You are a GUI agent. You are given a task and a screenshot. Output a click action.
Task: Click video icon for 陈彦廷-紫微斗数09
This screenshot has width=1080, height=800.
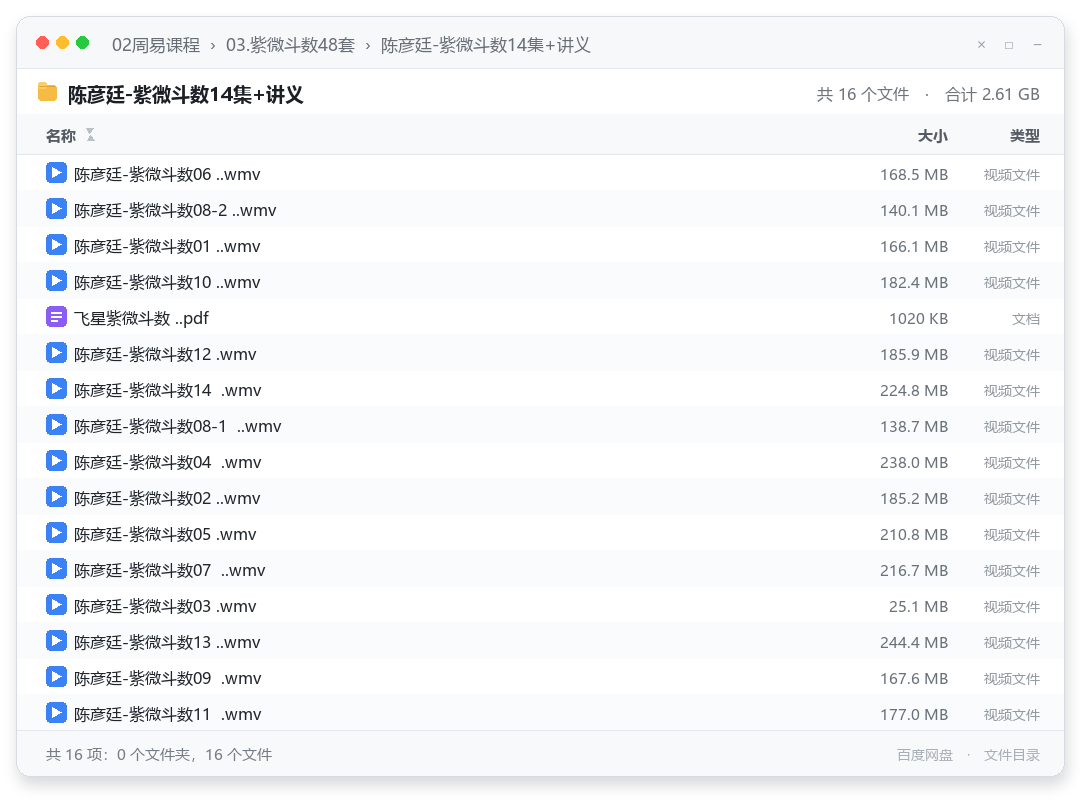coord(56,677)
